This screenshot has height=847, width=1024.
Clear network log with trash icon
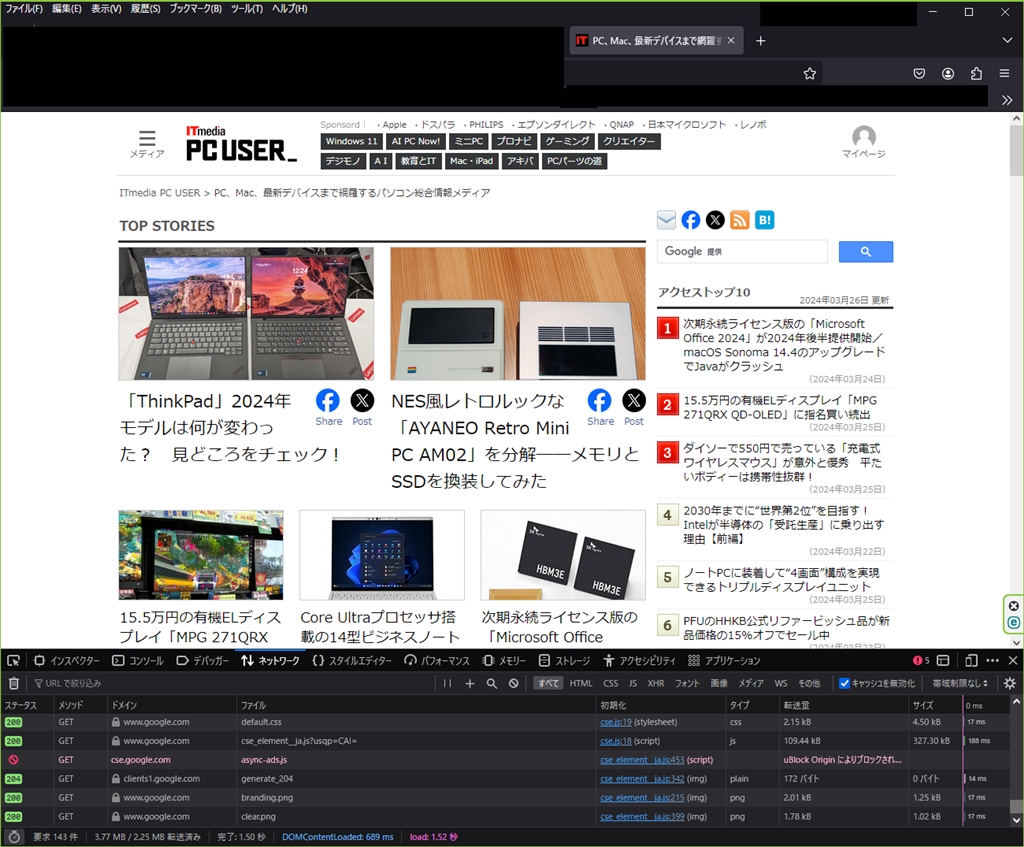click(13, 683)
